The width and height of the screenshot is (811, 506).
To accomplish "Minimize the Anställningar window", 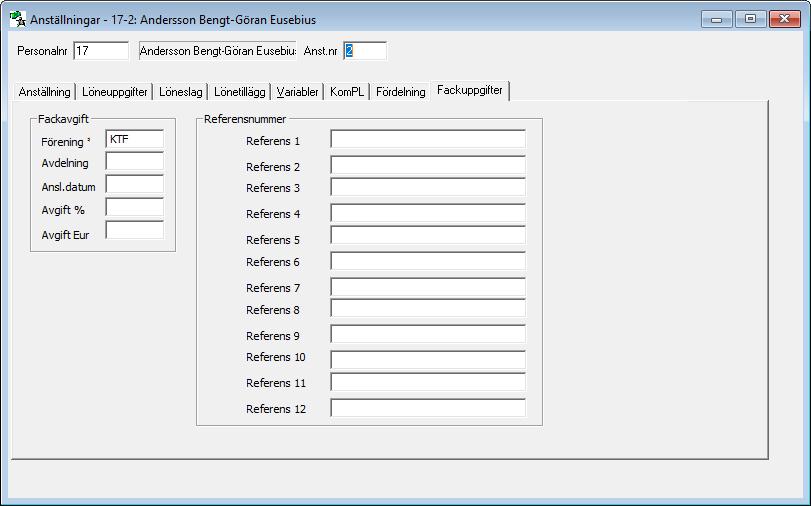I will (716, 19).
